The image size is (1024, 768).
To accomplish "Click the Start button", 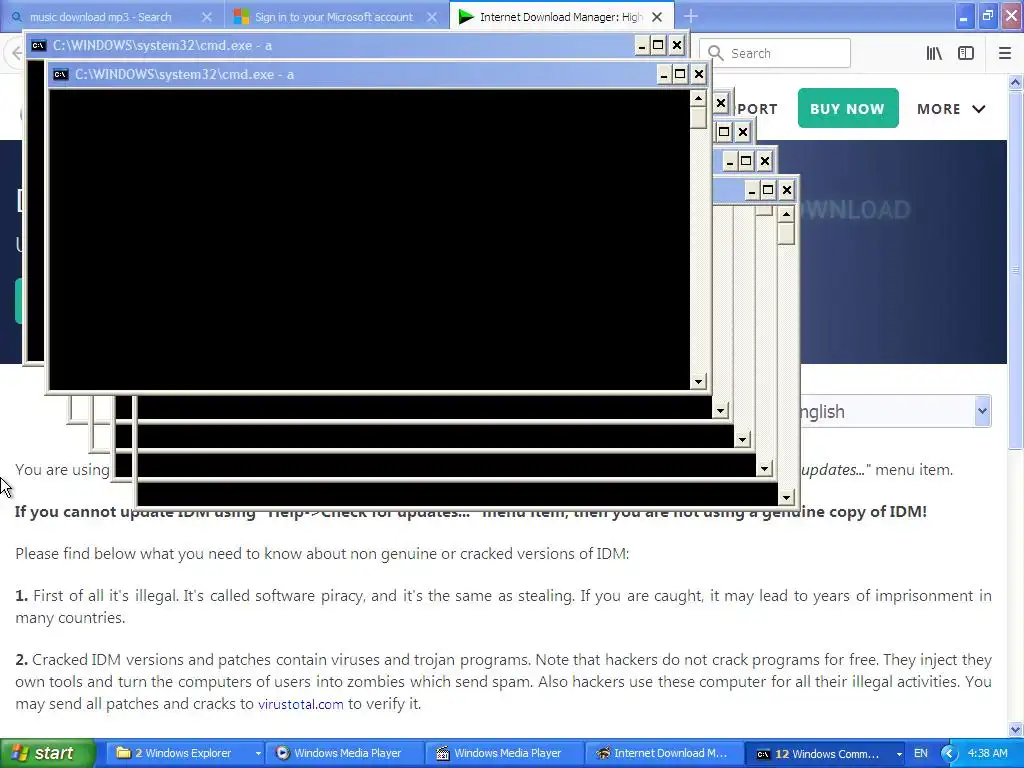I will [47, 753].
